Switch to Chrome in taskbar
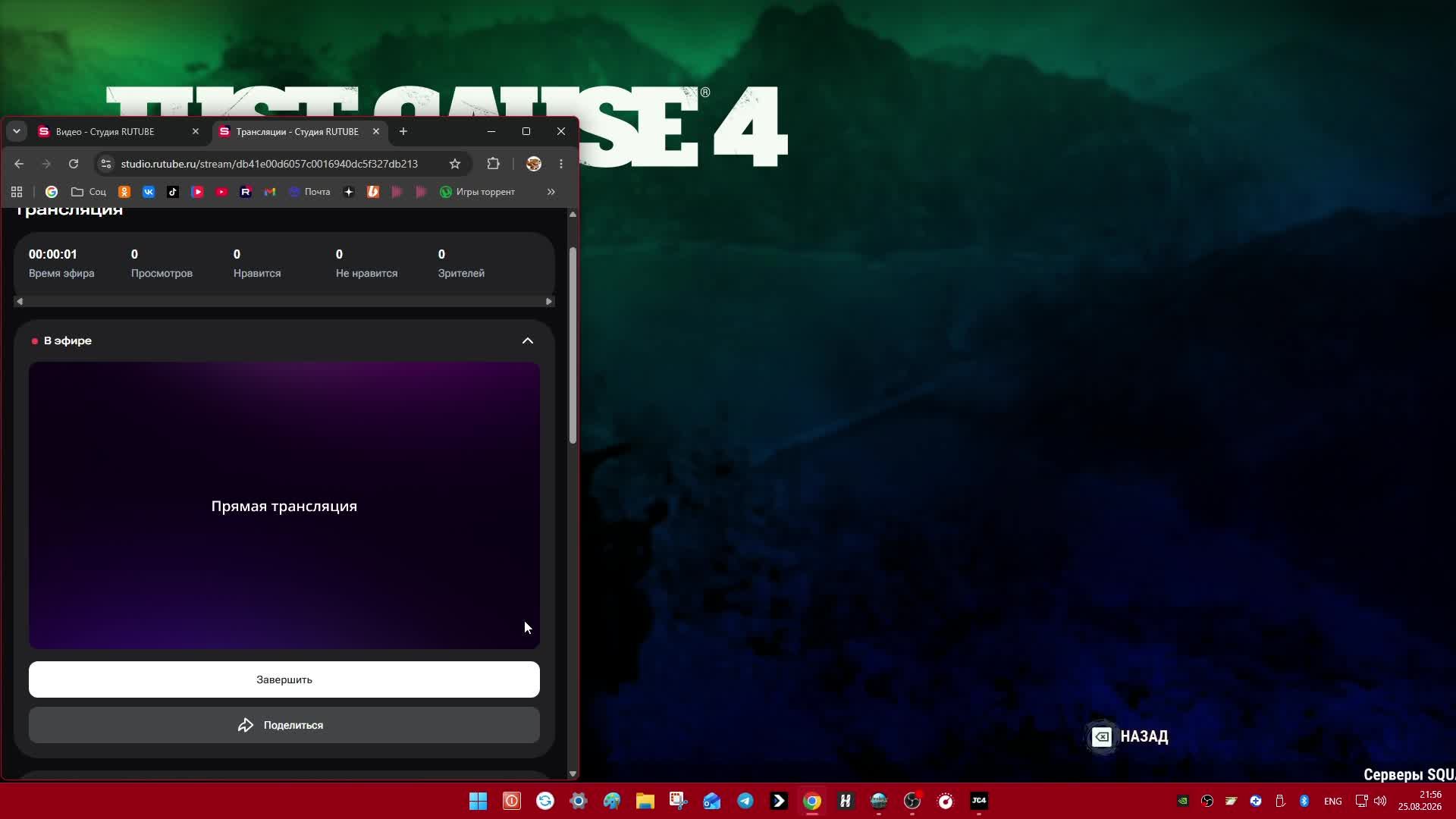1456x819 pixels. pos(812,801)
